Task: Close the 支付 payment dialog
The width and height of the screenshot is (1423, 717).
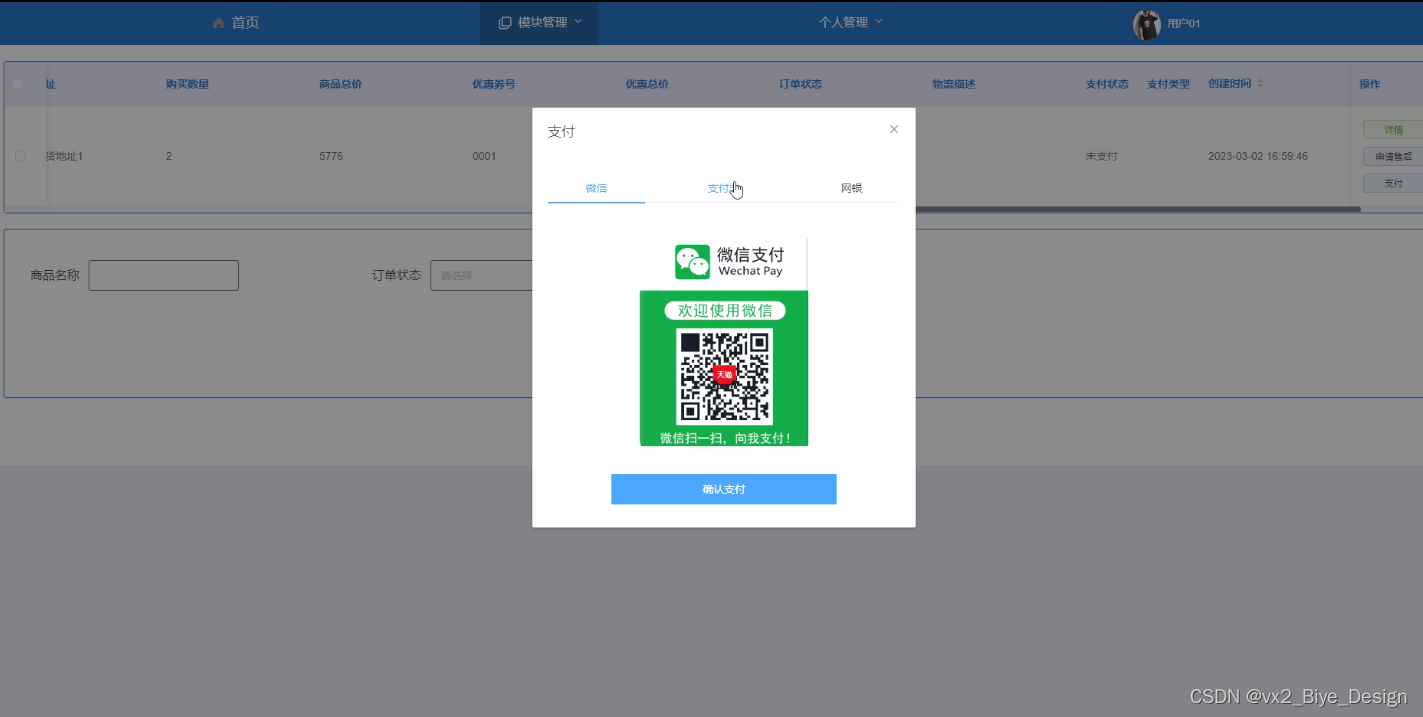Action: click(894, 129)
